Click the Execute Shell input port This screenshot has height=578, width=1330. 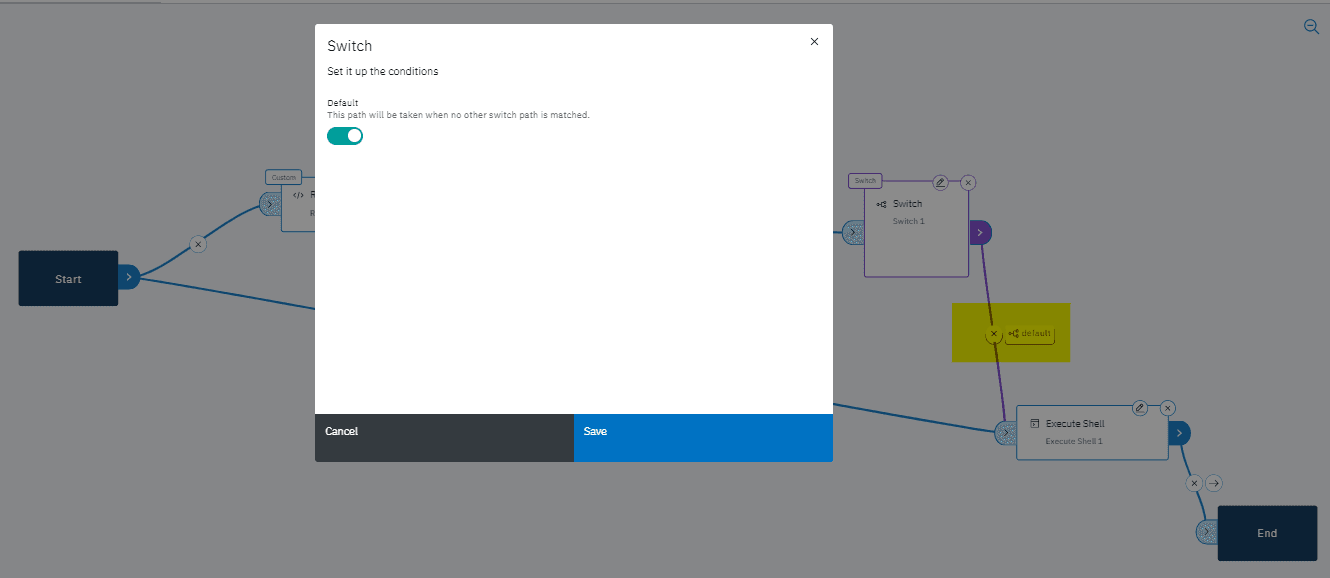coord(1005,432)
